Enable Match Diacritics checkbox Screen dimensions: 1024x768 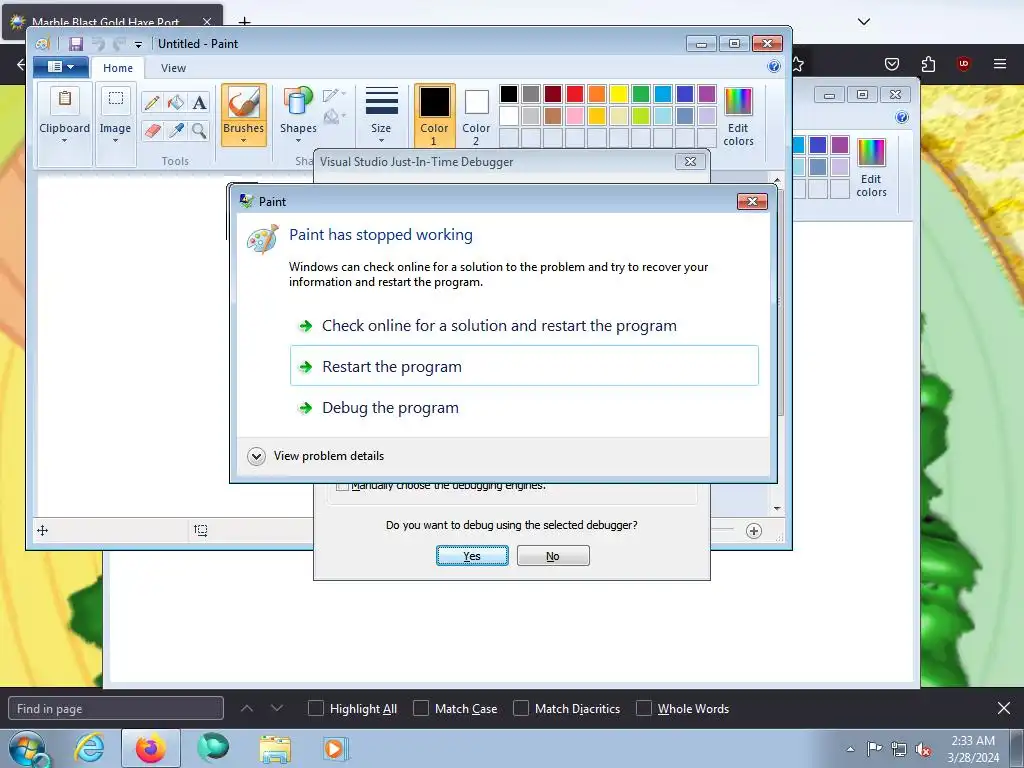point(520,709)
